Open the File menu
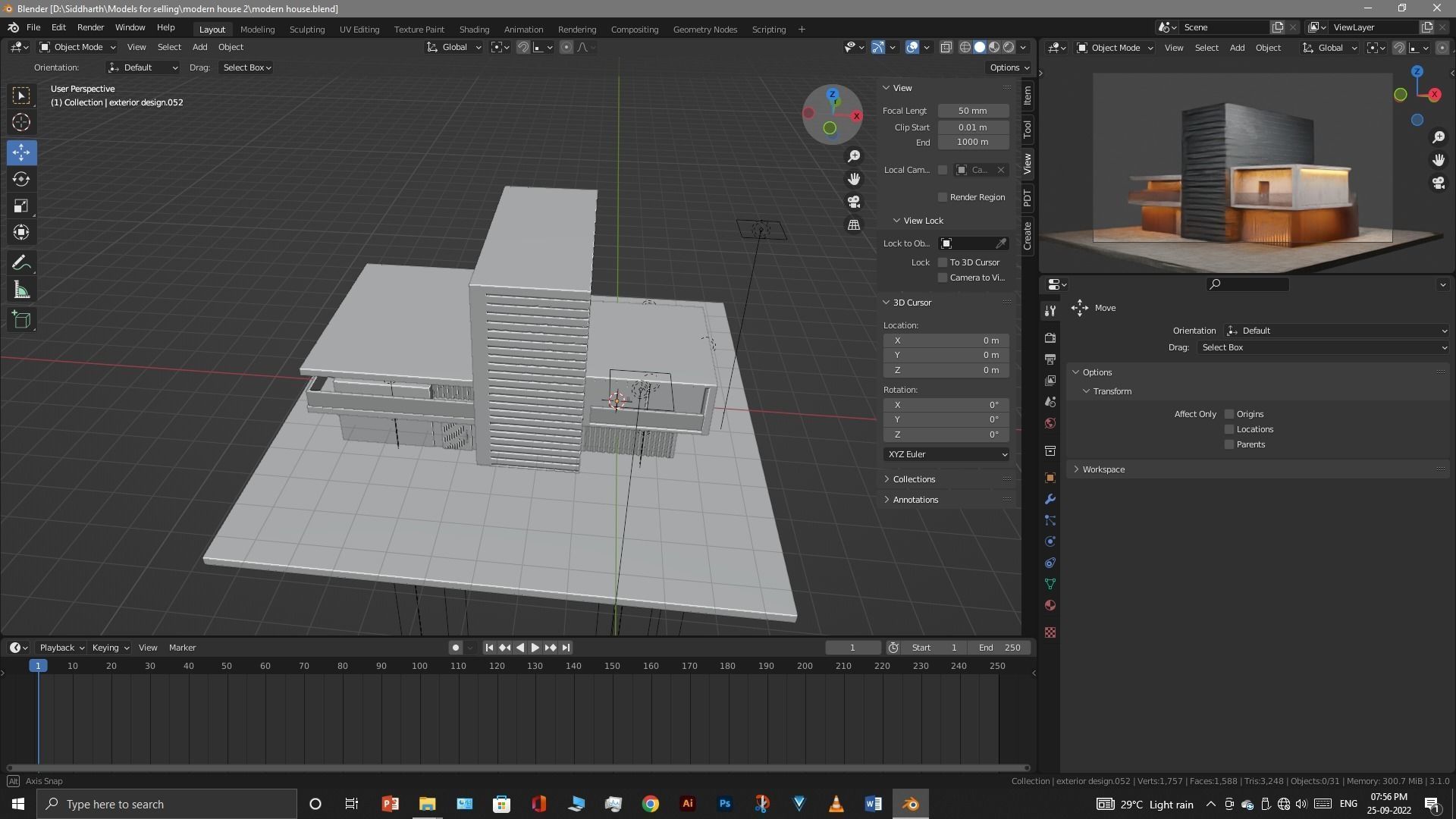 pyautogui.click(x=33, y=27)
